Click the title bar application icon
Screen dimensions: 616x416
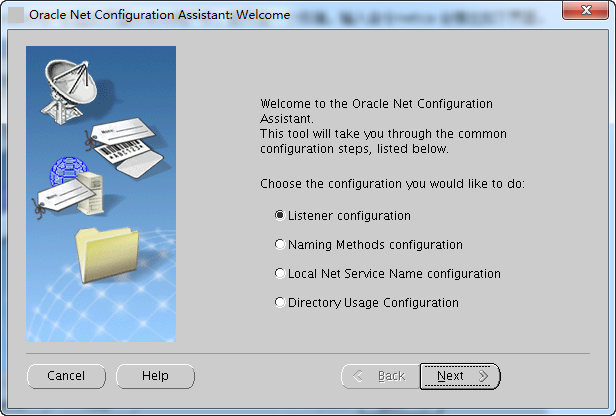pyautogui.click(x=16, y=15)
